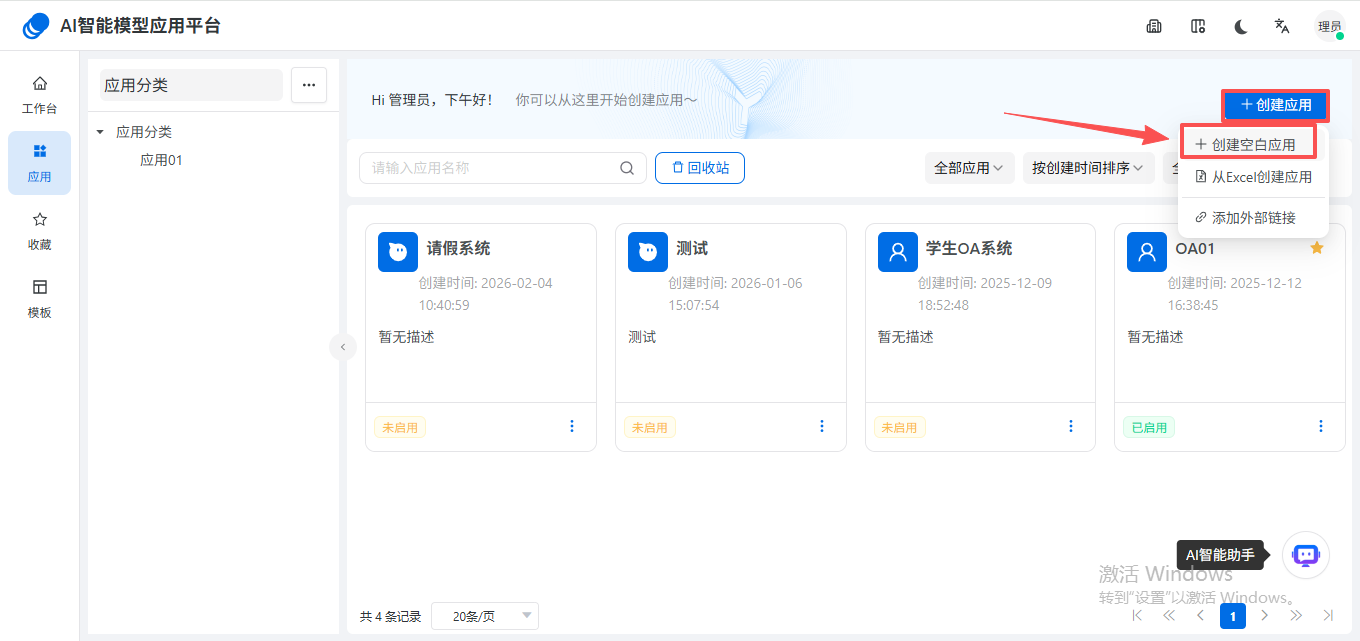Go to the previous page
1360x641 pixels.
tap(1201, 616)
